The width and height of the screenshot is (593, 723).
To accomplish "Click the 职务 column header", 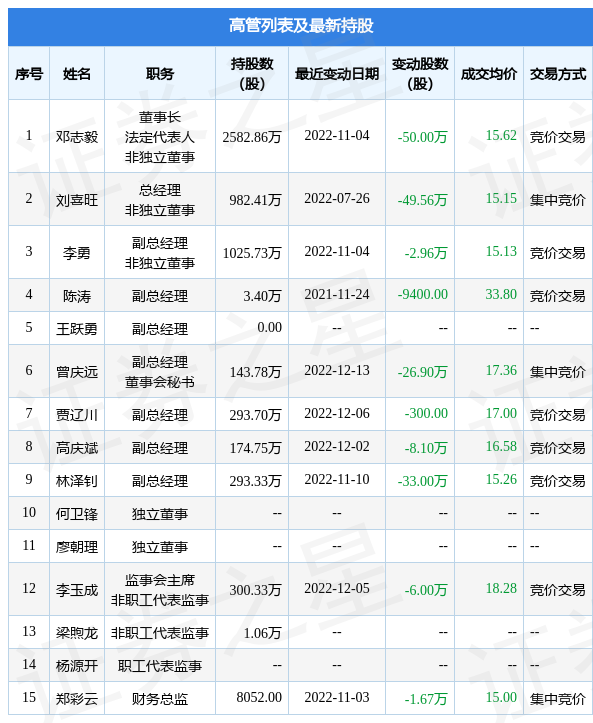I will 160,74.
